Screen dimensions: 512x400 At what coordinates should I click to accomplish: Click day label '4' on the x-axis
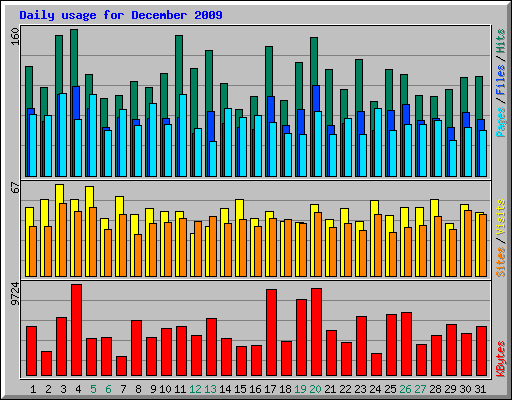click(78, 389)
